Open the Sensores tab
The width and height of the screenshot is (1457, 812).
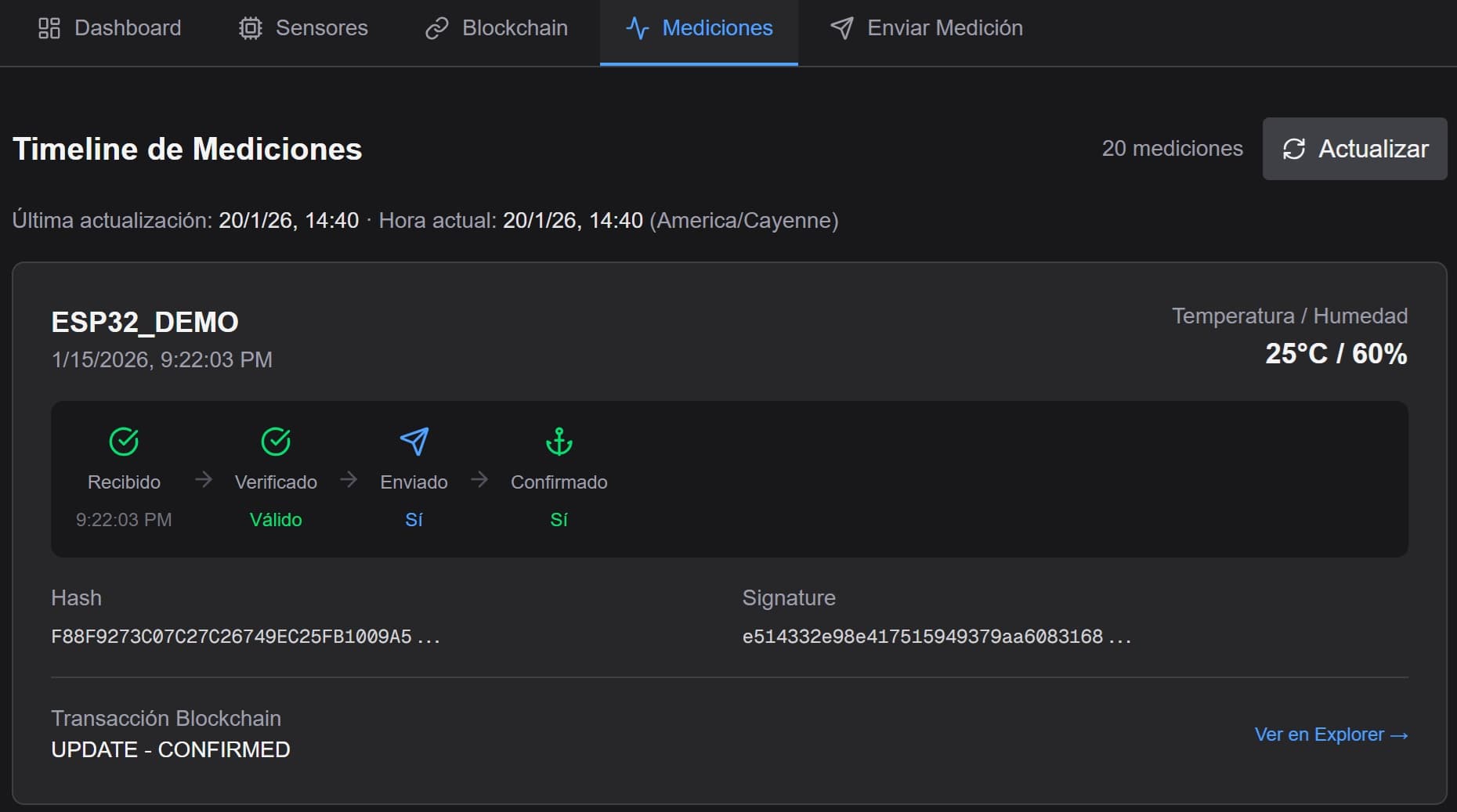(303, 27)
